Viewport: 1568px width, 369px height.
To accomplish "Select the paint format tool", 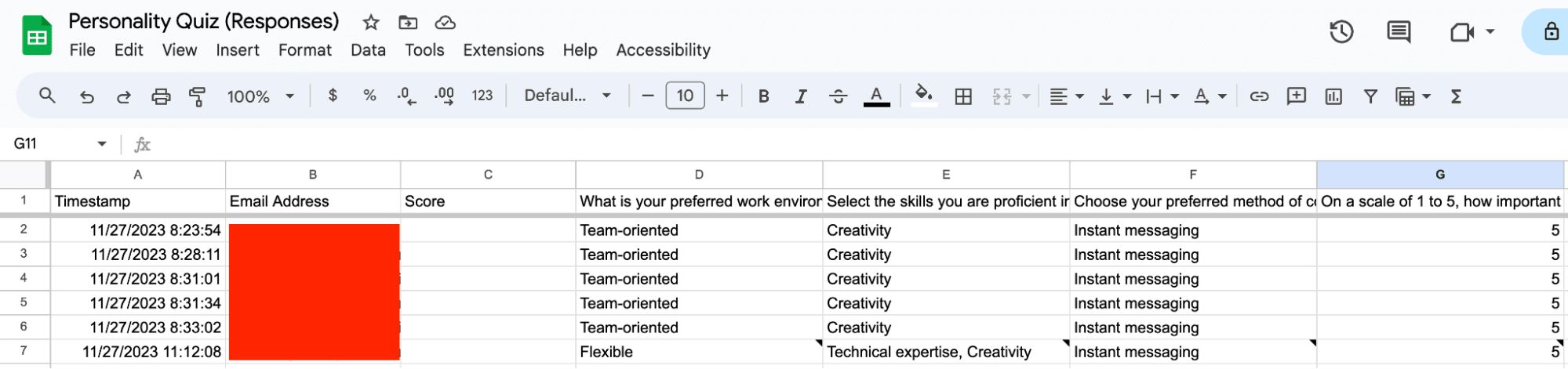I will point(197,96).
